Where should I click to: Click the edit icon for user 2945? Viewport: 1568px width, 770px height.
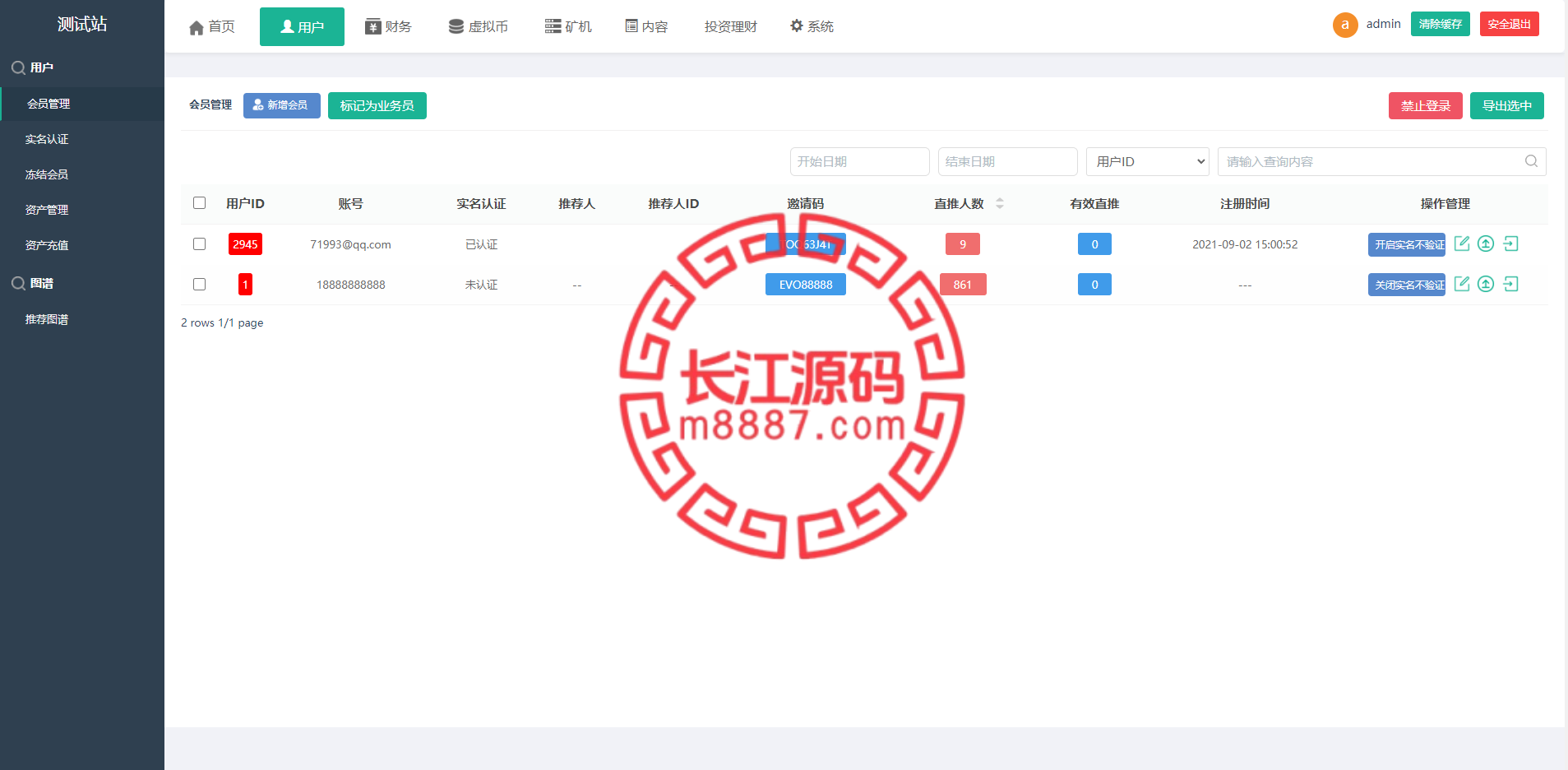point(1462,244)
